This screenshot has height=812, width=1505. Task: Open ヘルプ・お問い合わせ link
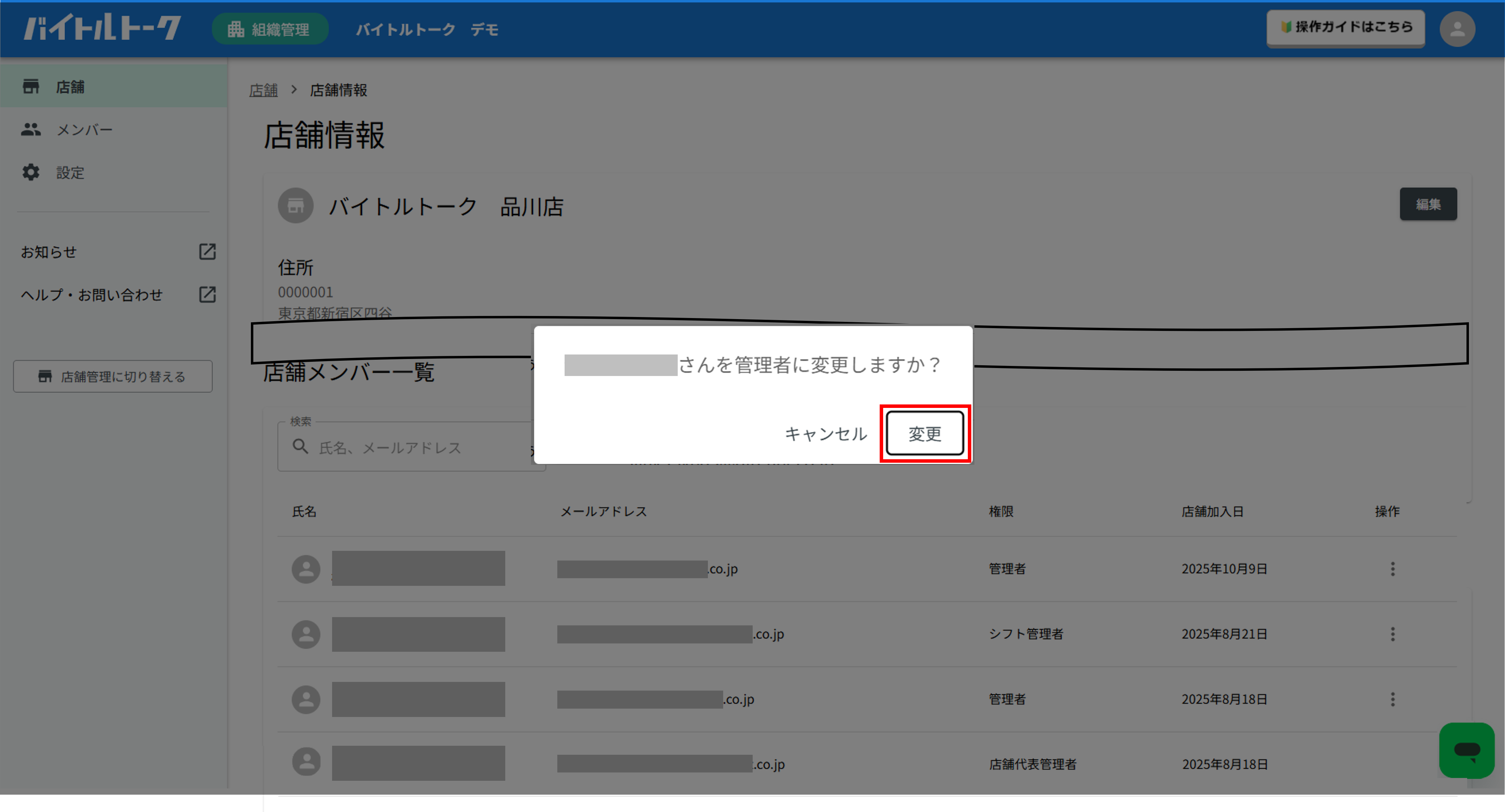coord(92,294)
